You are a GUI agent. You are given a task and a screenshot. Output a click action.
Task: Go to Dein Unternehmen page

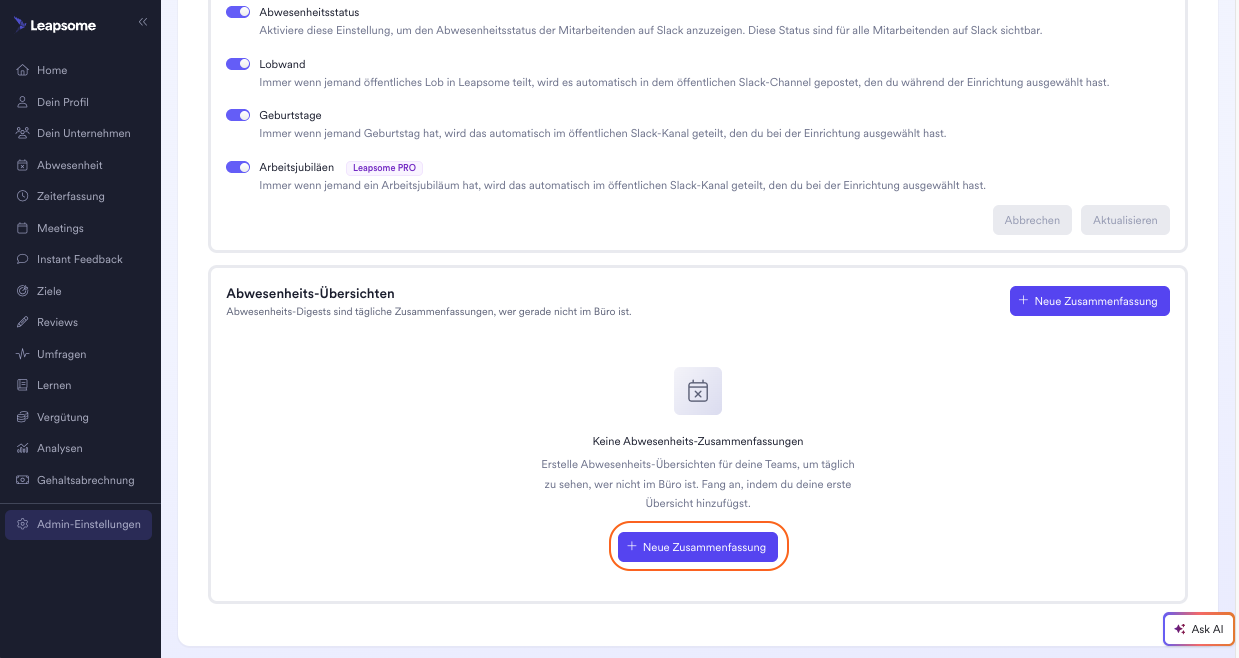[83, 133]
